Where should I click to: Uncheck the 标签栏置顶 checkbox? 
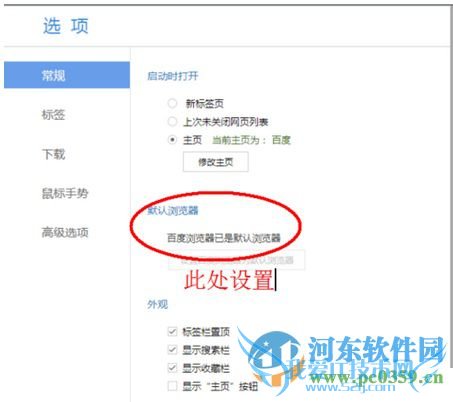[172, 331]
